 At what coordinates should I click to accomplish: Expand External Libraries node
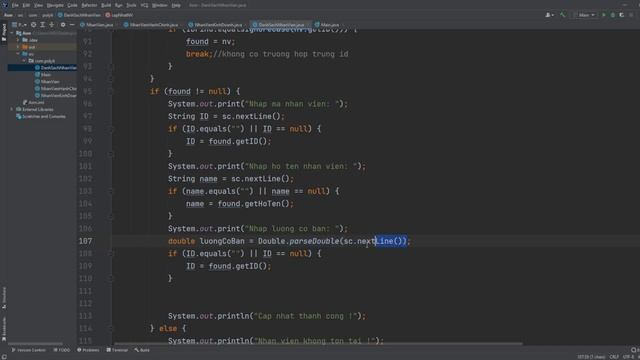[x=12, y=109]
